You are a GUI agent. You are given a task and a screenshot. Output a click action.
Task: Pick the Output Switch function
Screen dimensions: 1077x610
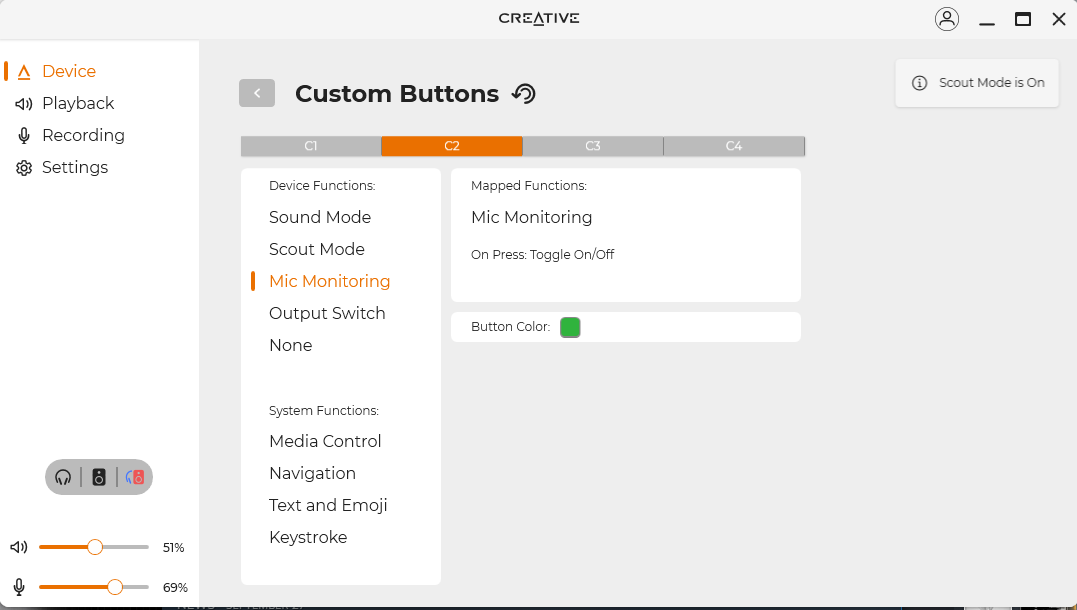[x=327, y=313]
